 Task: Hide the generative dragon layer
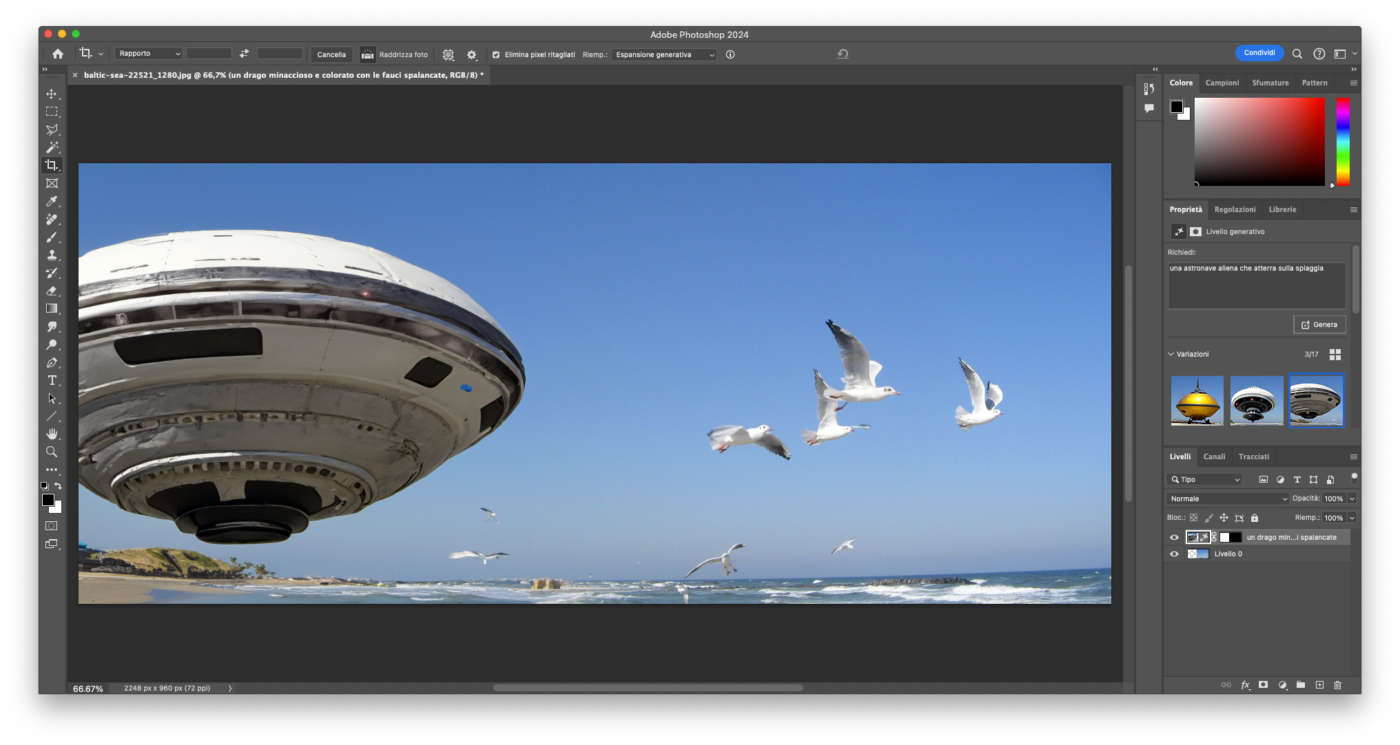pyautogui.click(x=1175, y=537)
